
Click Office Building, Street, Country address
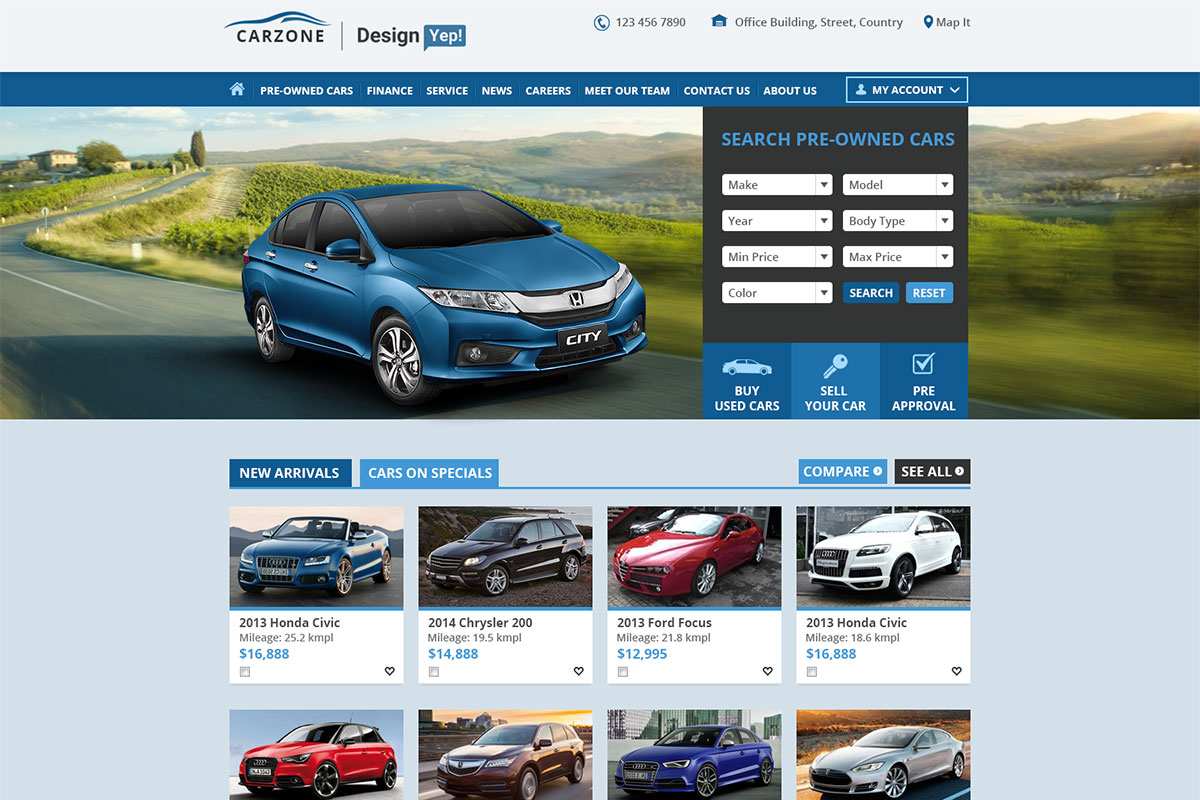818,22
